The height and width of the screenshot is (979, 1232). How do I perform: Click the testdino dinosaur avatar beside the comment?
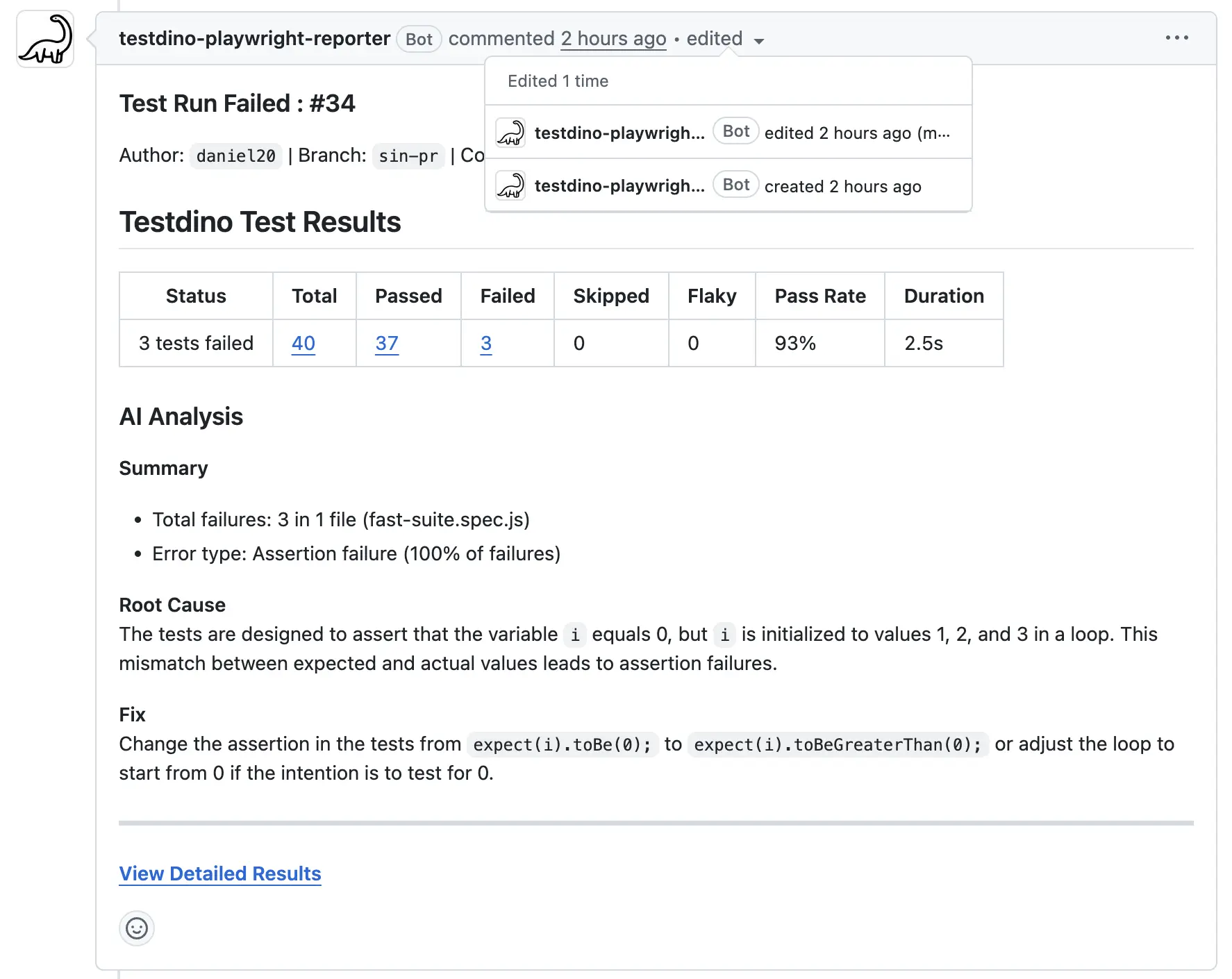point(45,40)
